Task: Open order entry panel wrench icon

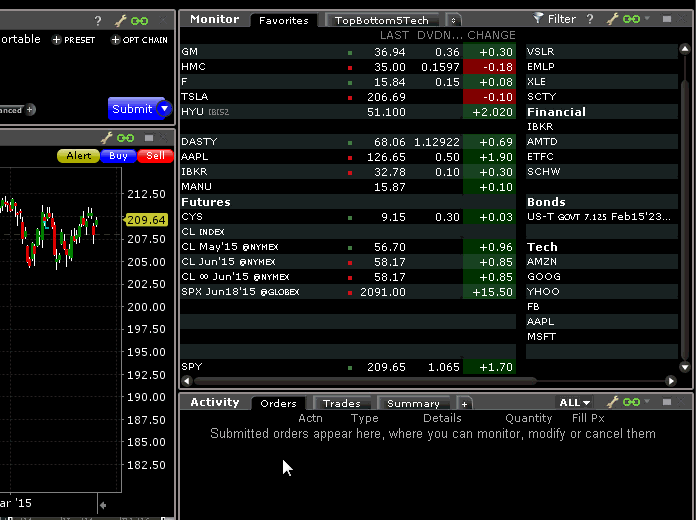Action: [x=121, y=20]
